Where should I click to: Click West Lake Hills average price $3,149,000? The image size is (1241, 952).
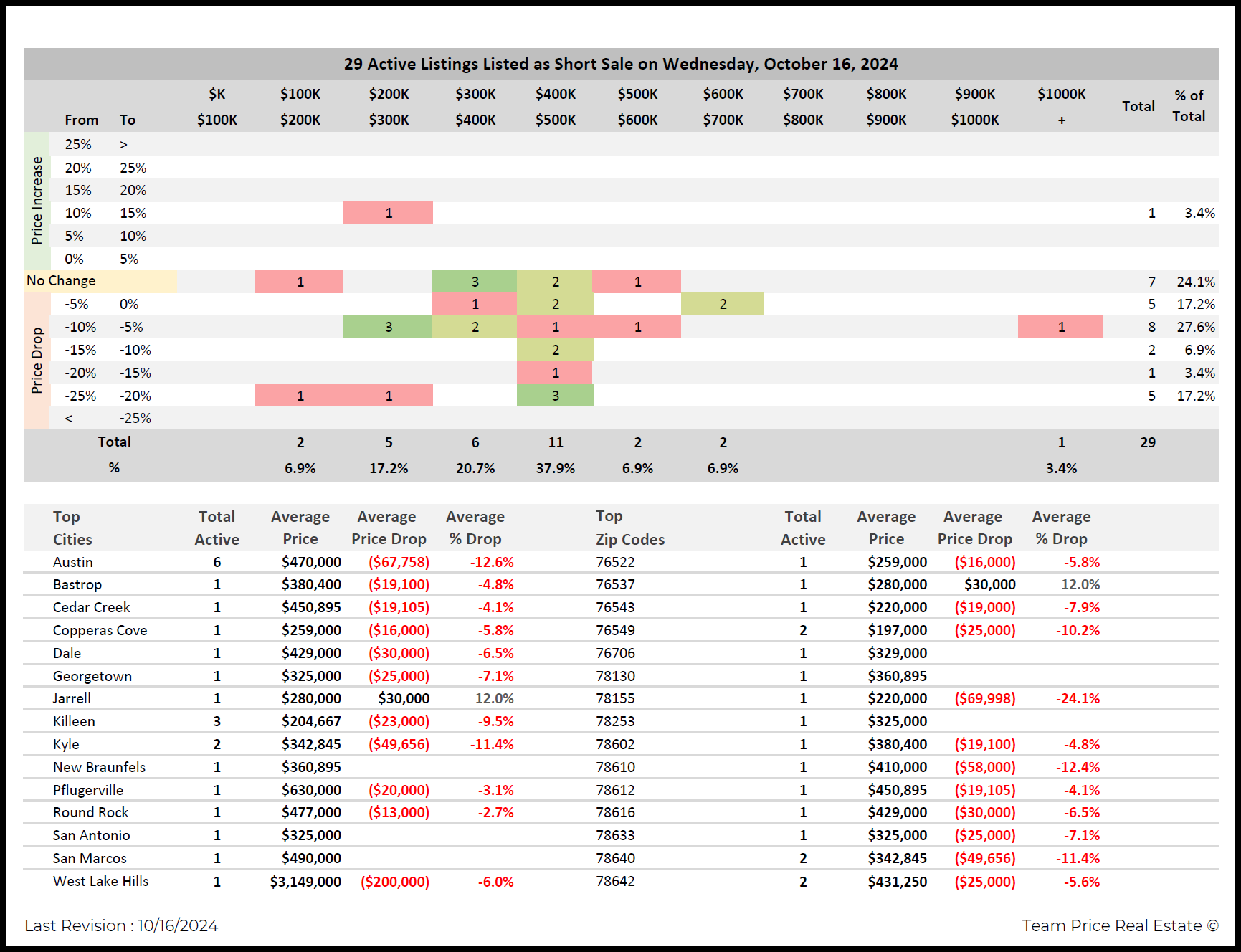(305, 882)
